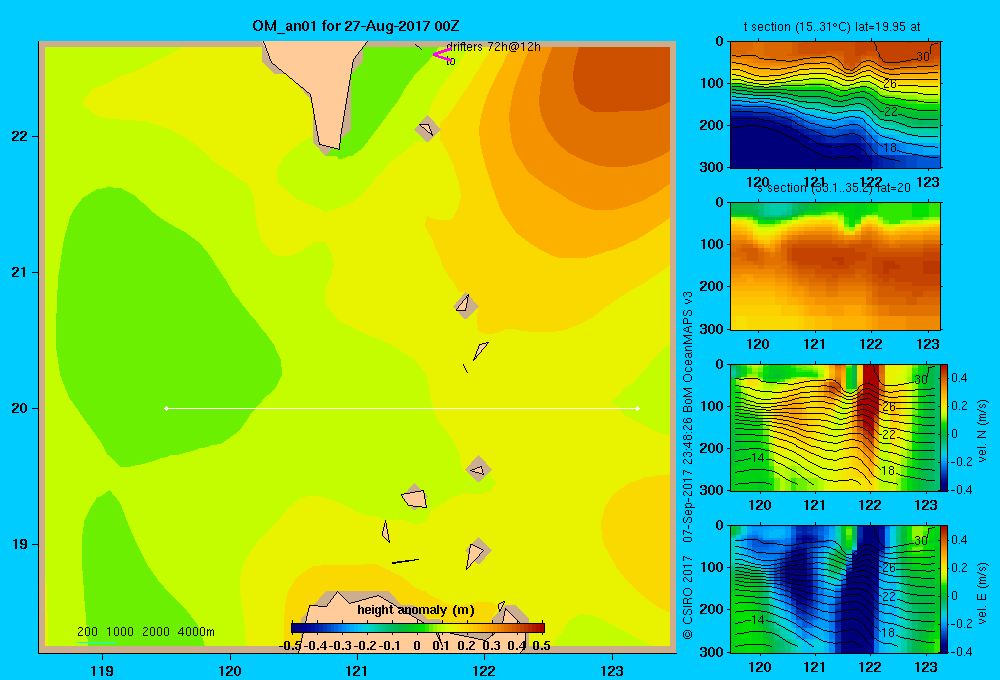Click the main map longitude tick label 119

click(102, 670)
